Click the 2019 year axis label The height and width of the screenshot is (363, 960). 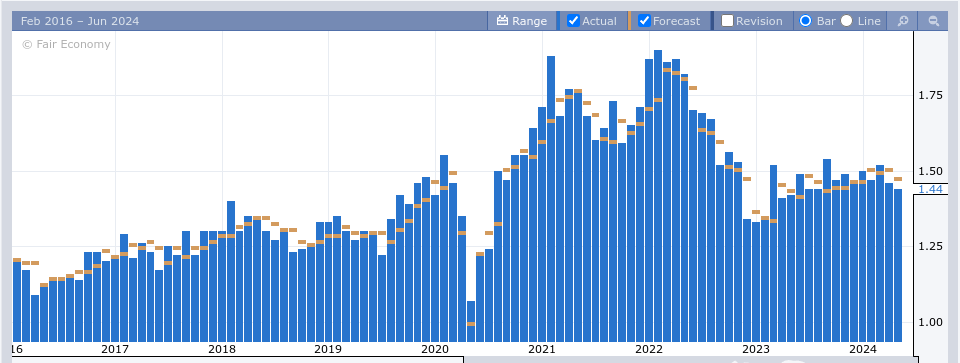click(328, 349)
